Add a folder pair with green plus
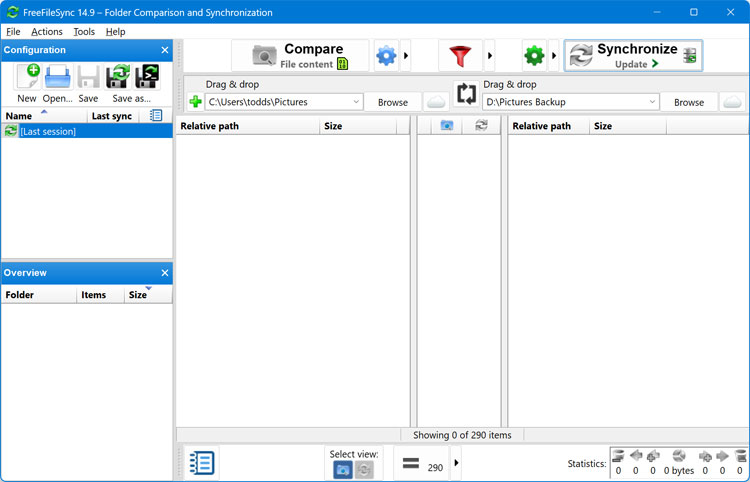The height and width of the screenshot is (482, 750). pyautogui.click(x=195, y=101)
